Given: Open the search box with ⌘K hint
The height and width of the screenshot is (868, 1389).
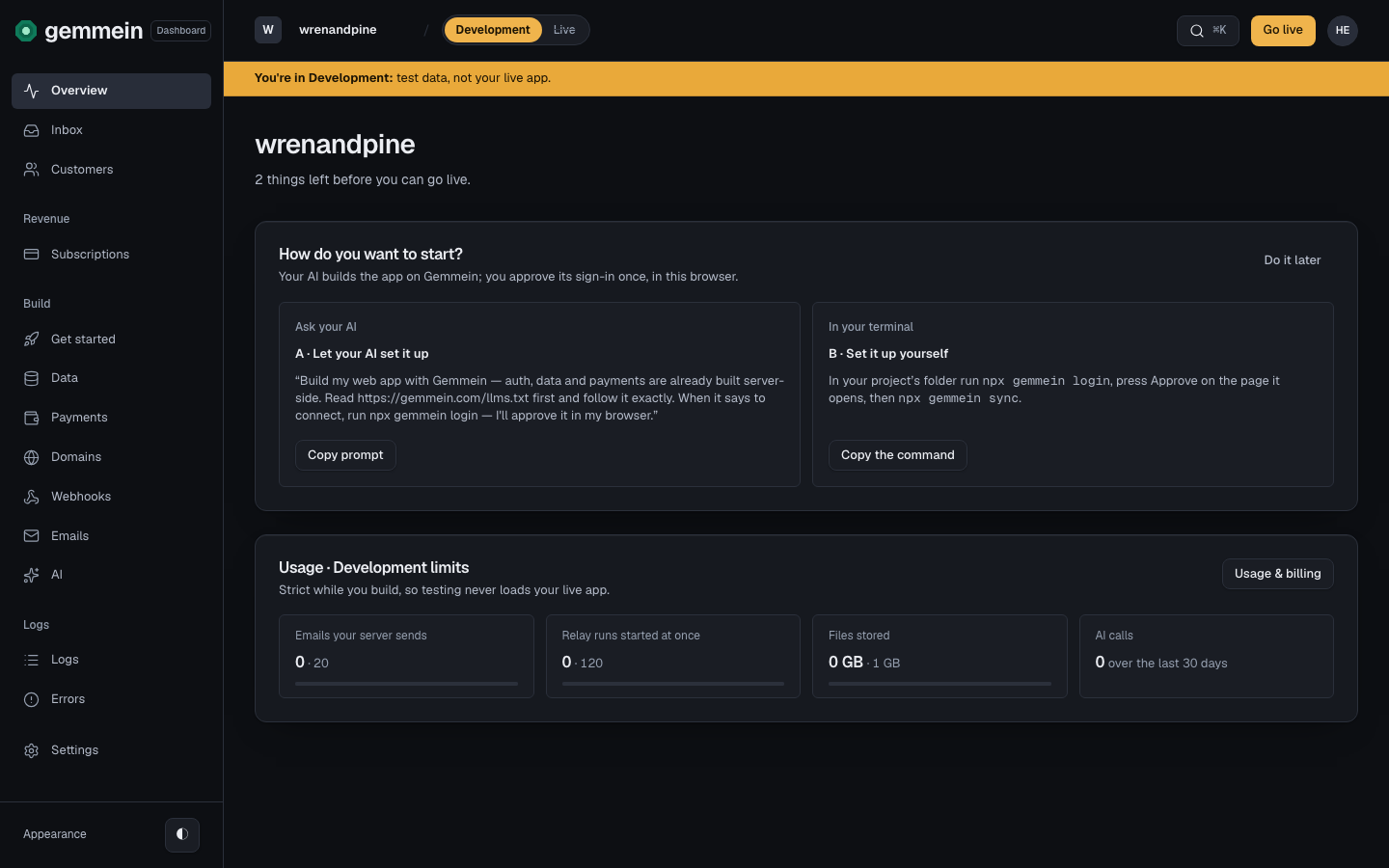Looking at the screenshot, I should pos(1208,31).
